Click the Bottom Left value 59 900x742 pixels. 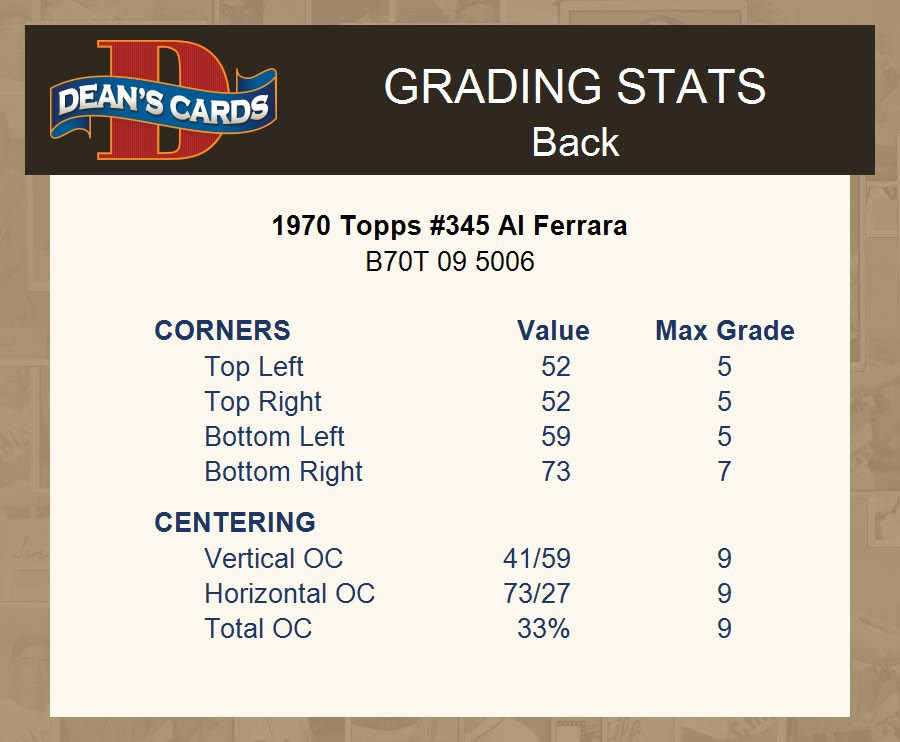[x=556, y=437]
